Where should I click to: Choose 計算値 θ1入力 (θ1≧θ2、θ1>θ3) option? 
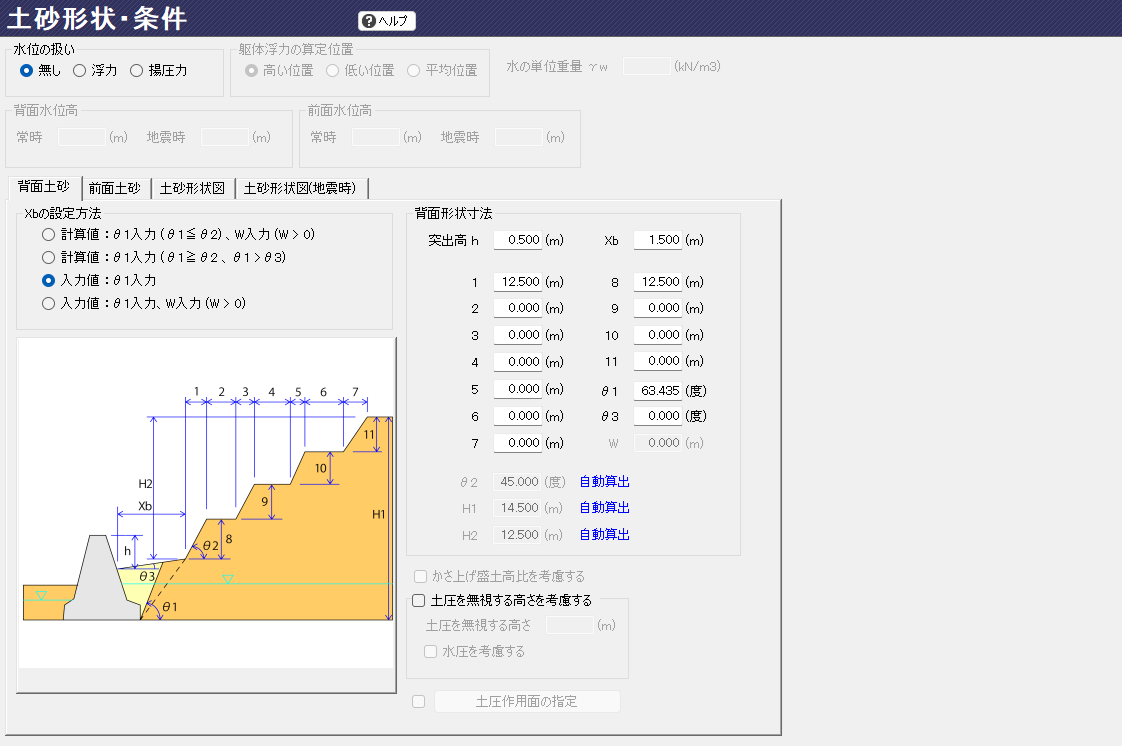click(x=49, y=257)
